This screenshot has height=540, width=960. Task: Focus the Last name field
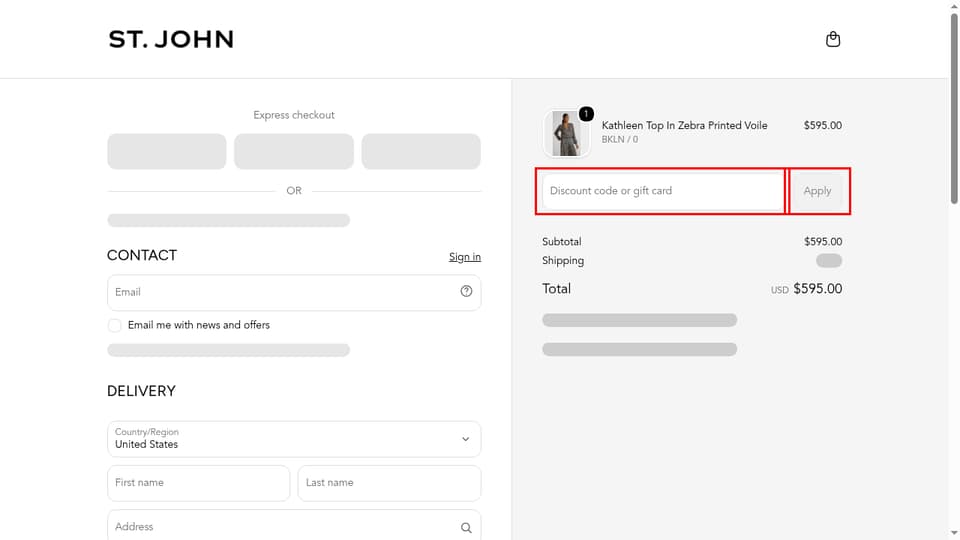pyautogui.click(x=389, y=483)
